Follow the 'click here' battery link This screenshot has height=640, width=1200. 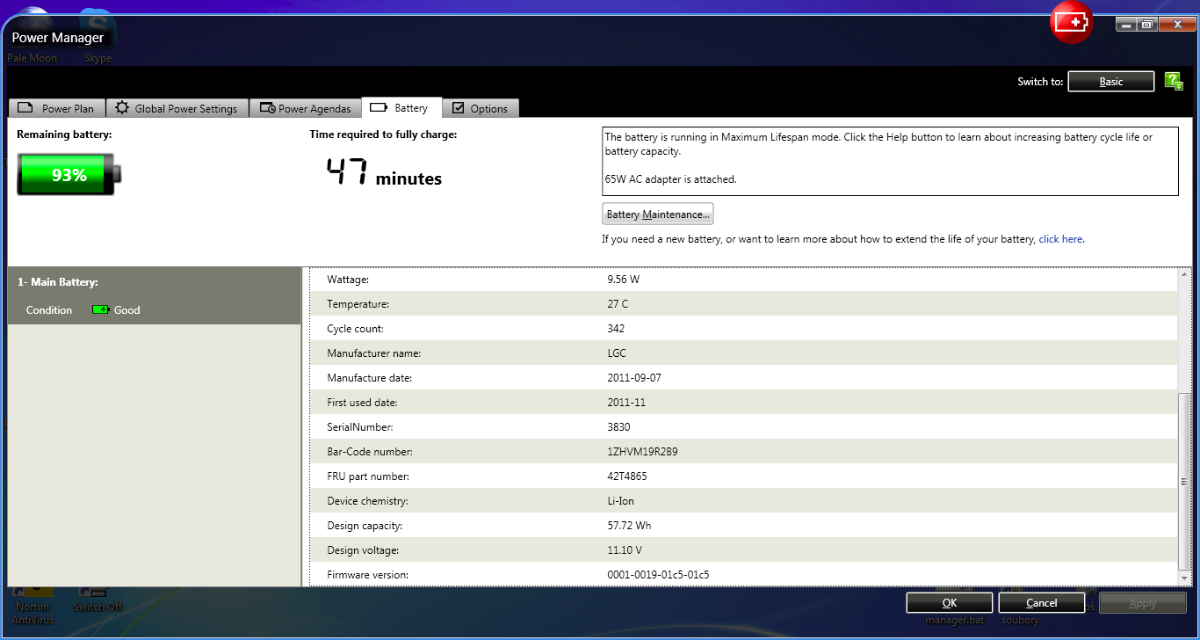(1060, 240)
